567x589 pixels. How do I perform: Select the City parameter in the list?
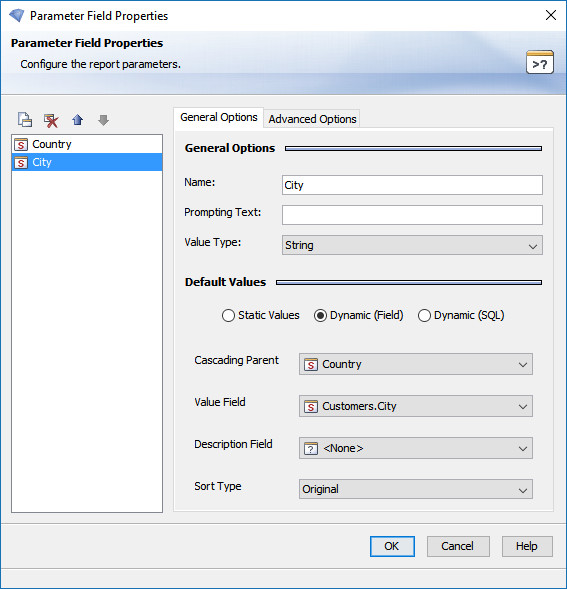87,162
